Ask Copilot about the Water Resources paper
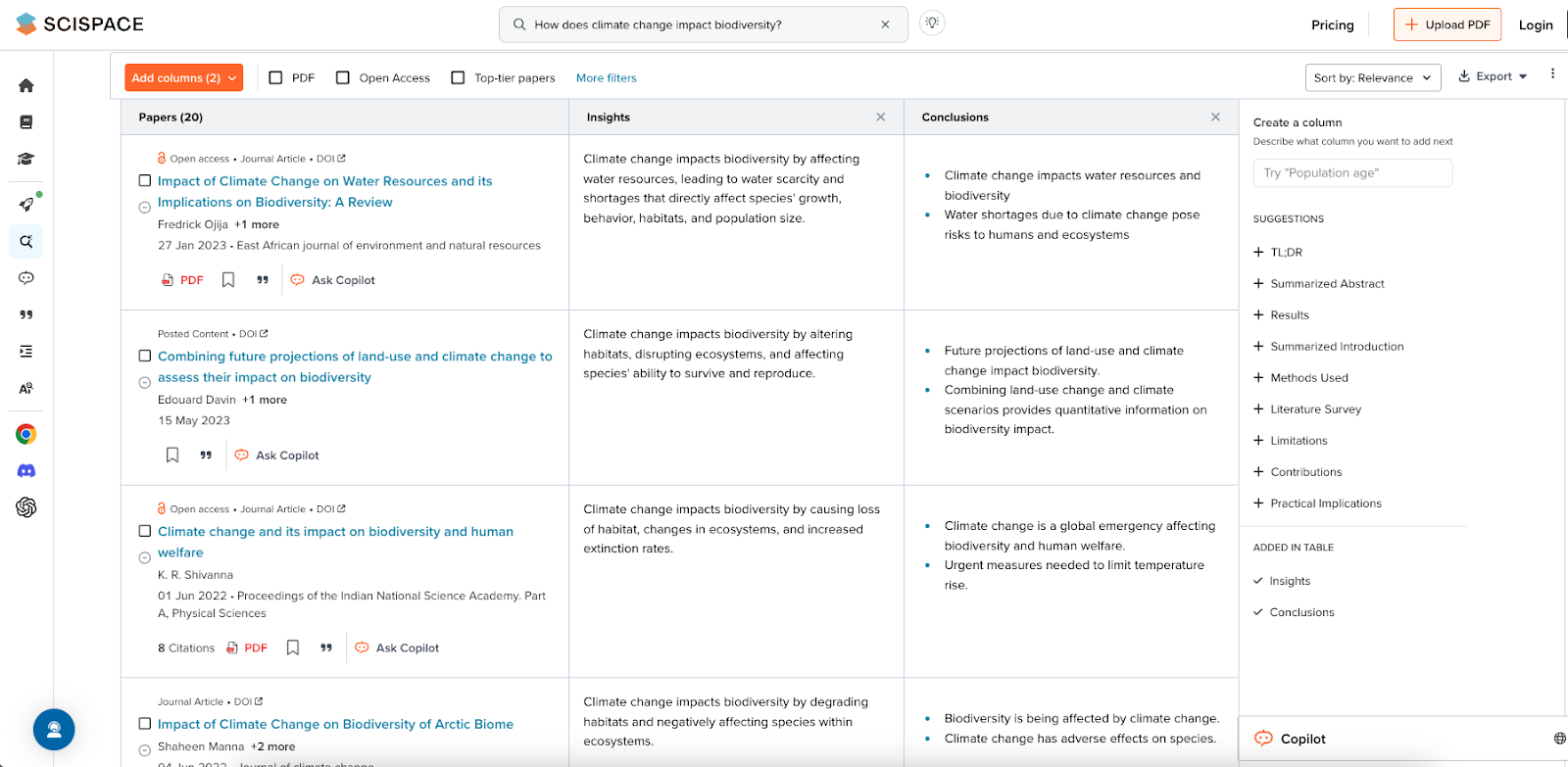 [333, 280]
